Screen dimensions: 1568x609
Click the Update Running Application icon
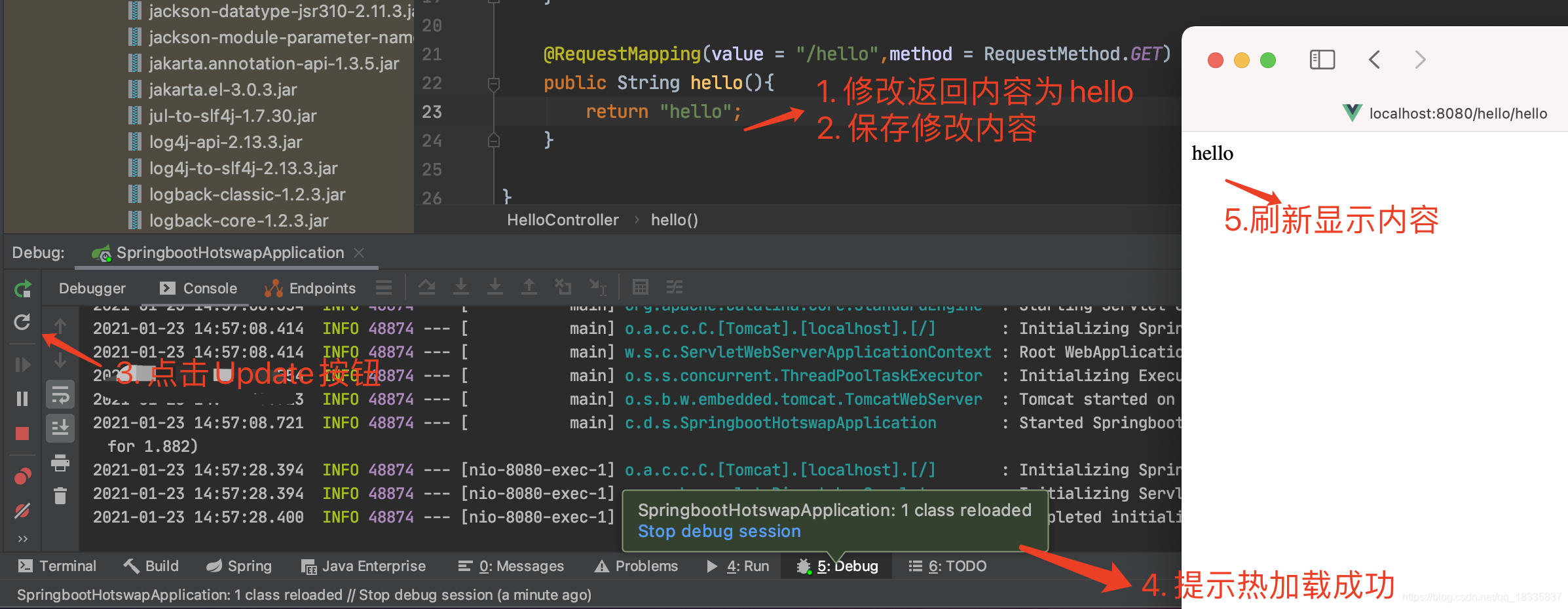point(22,322)
